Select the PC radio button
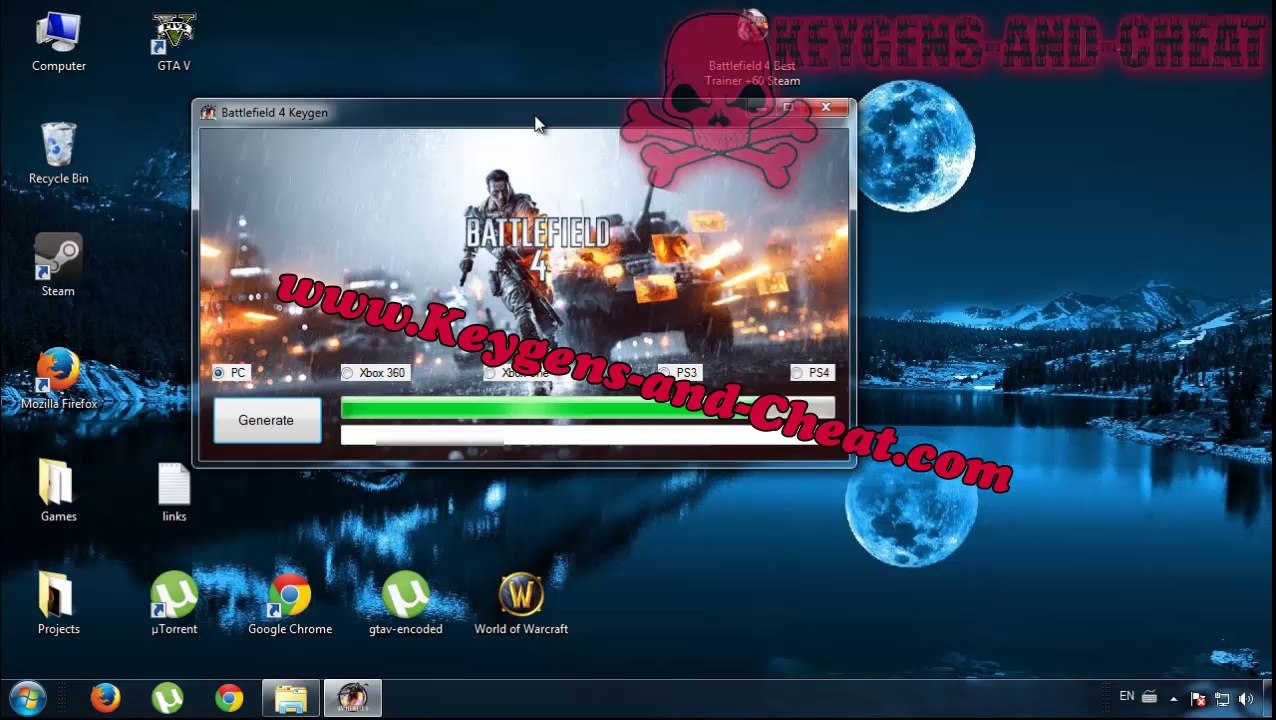The height and width of the screenshot is (720, 1276). (x=218, y=372)
